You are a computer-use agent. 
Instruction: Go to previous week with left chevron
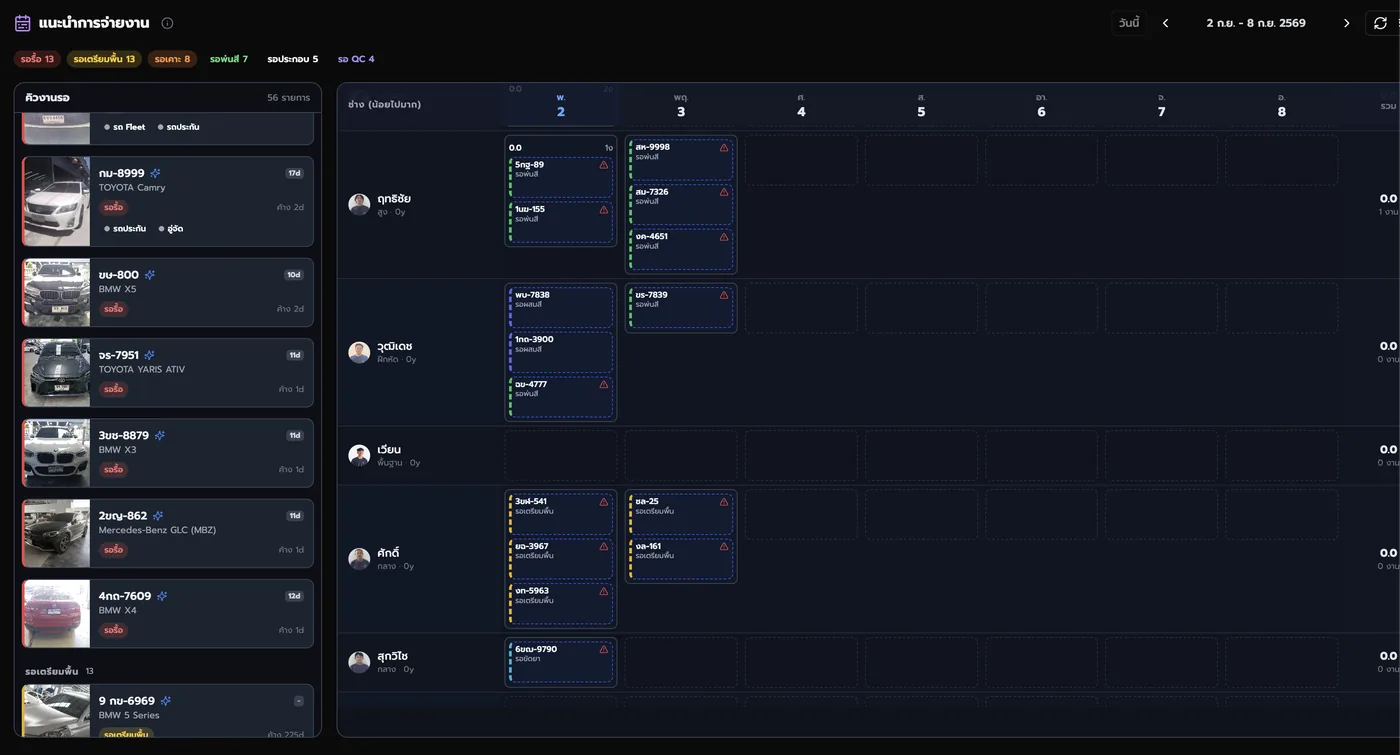[1165, 23]
